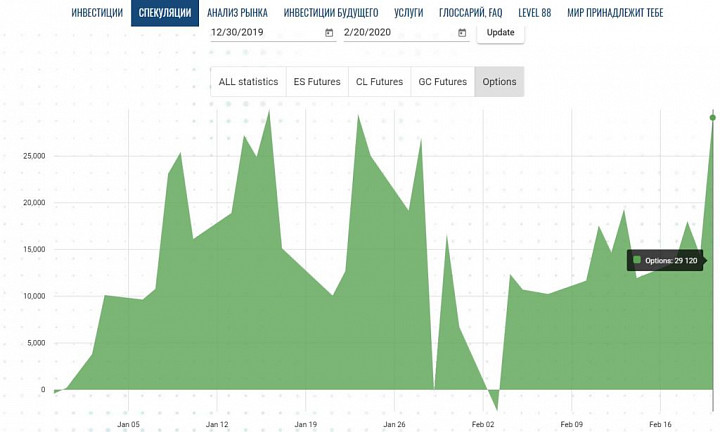Click the Update button

coord(501,33)
